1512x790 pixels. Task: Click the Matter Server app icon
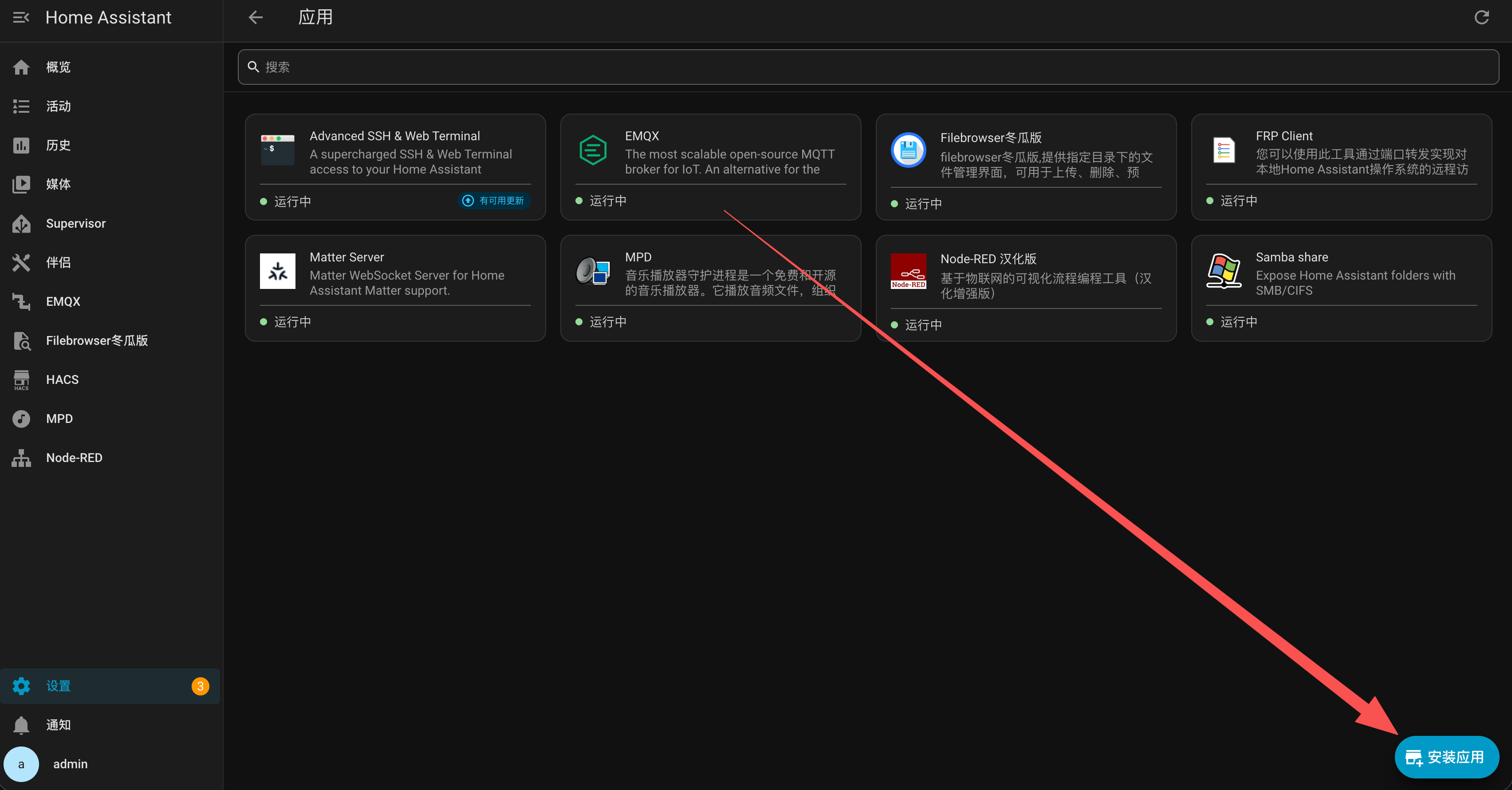coord(278,271)
